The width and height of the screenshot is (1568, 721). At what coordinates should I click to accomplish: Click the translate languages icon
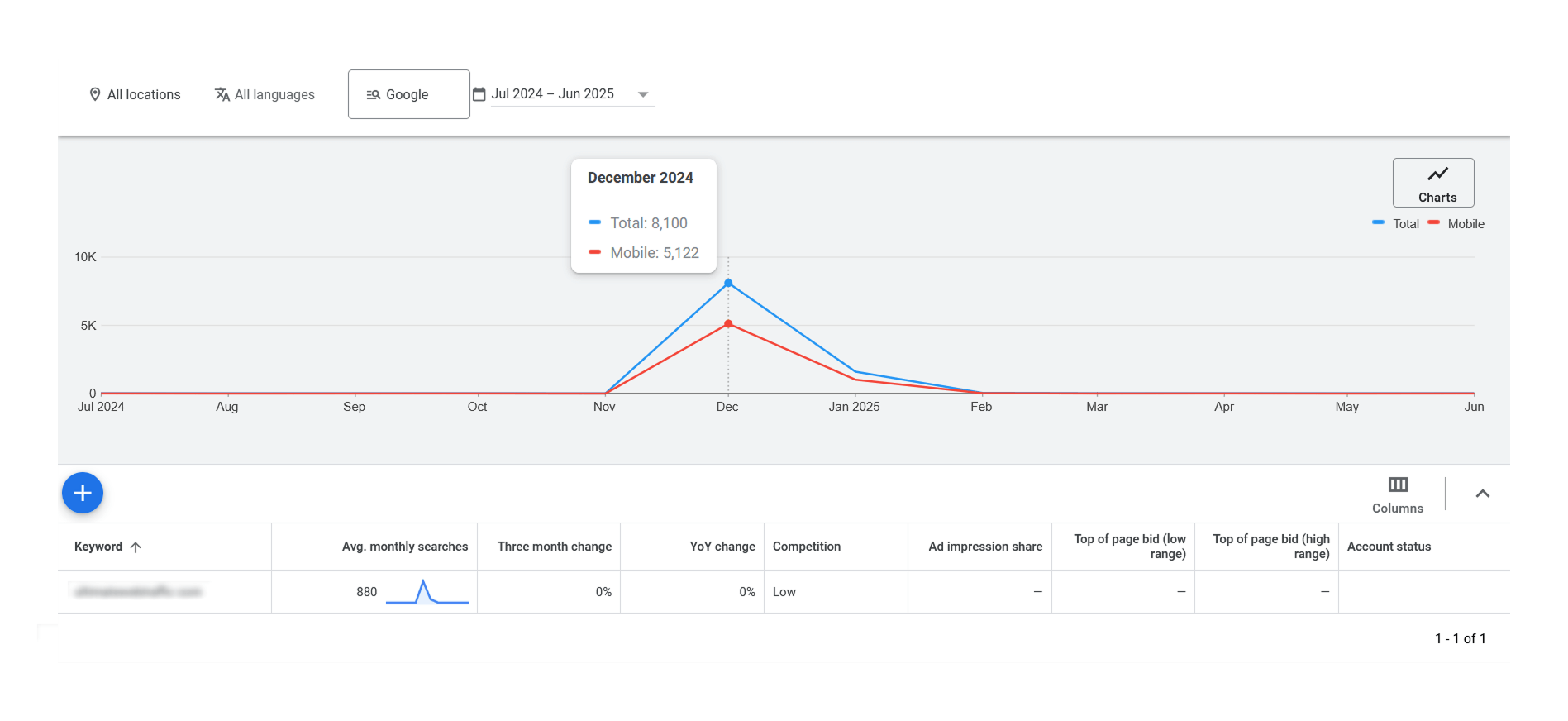pyautogui.click(x=222, y=95)
